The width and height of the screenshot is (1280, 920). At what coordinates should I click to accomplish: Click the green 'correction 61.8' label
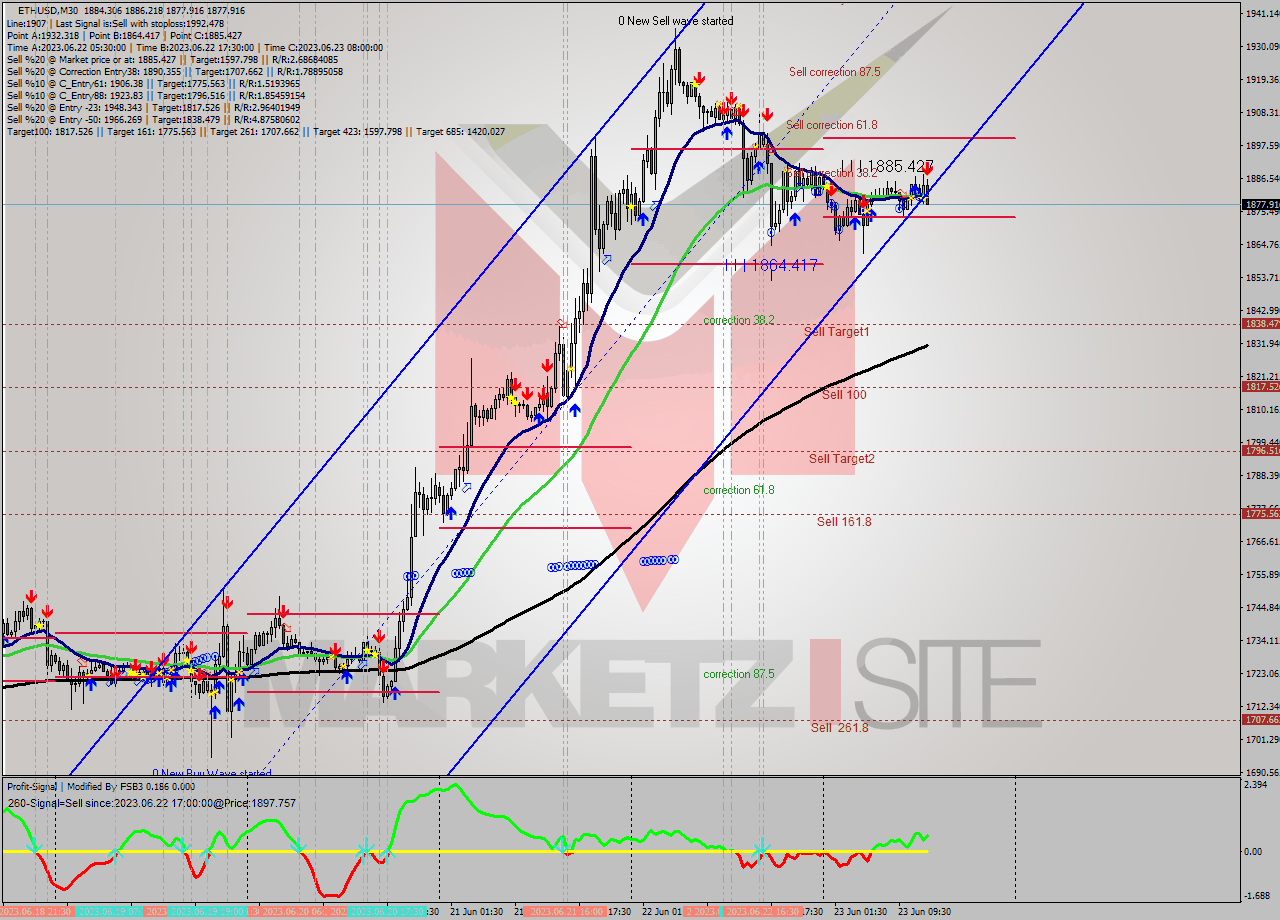coord(738,490)
